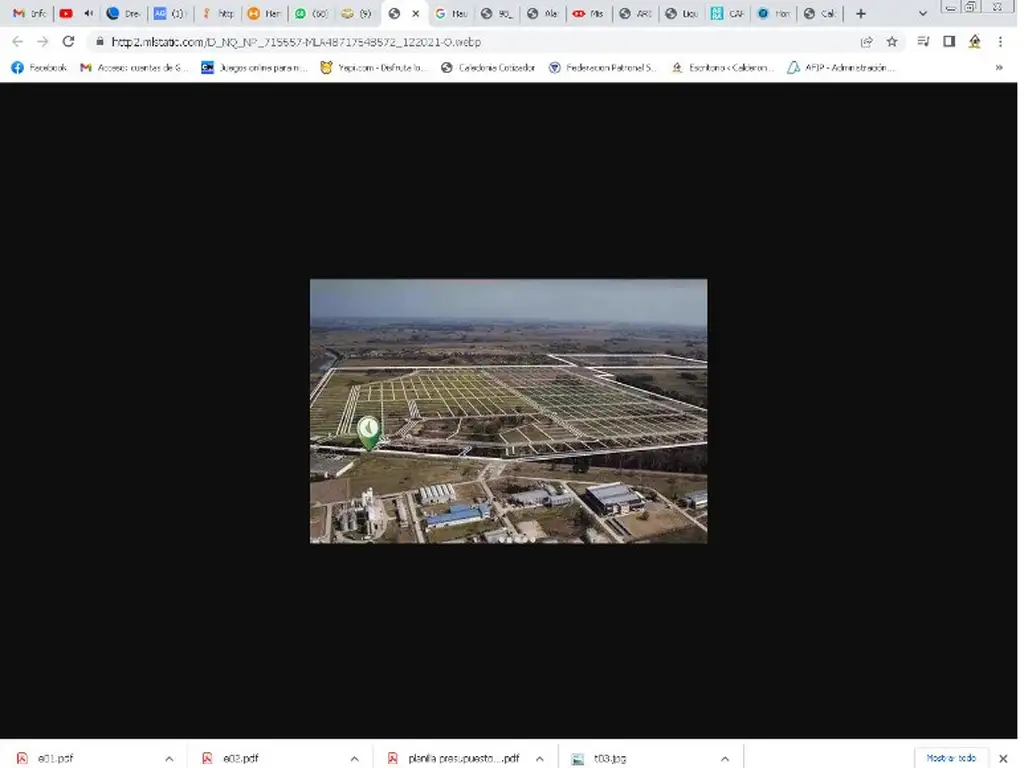Image resolution: width=1024 pixels, height=768 pixels.
Task: Open the side panel icon
Action: coord(949,42)
